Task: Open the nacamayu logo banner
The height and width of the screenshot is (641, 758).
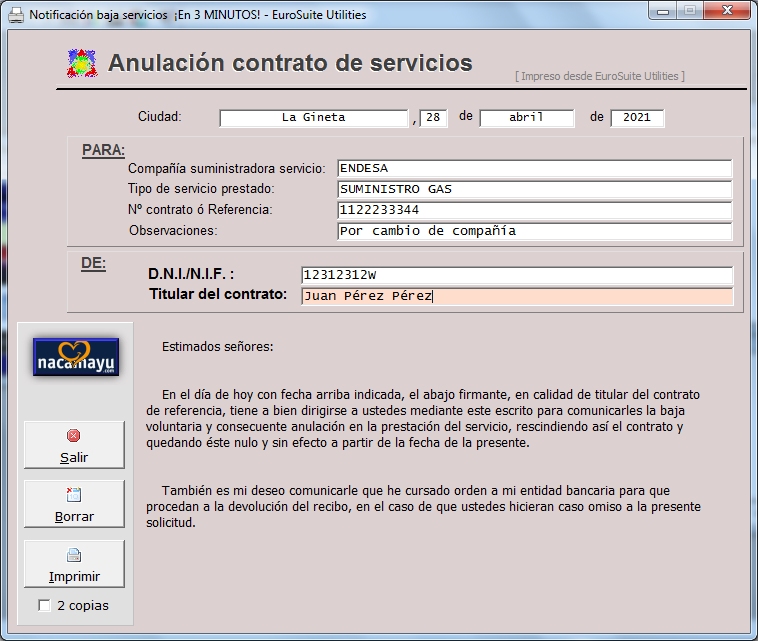Action: (x=75, y=357)
